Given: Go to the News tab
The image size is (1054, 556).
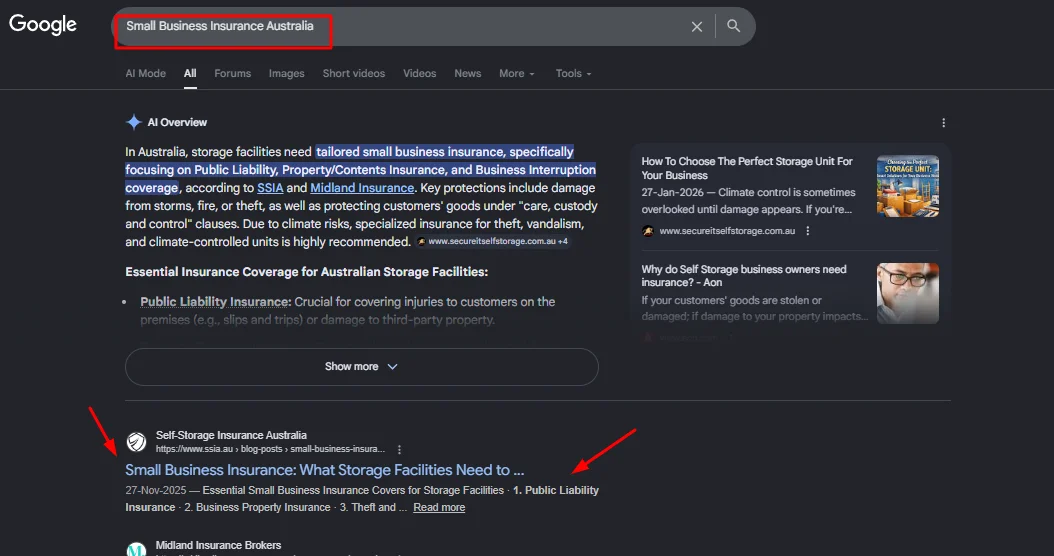Looking at the screenshot, I should click(x=467, y=73).
